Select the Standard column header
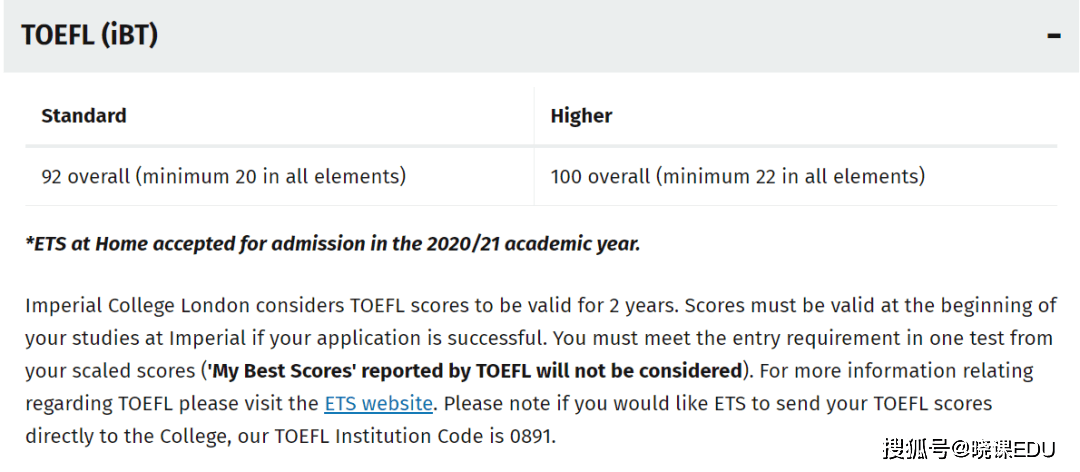The image size is (1080, 472). [x=84, y=115]
